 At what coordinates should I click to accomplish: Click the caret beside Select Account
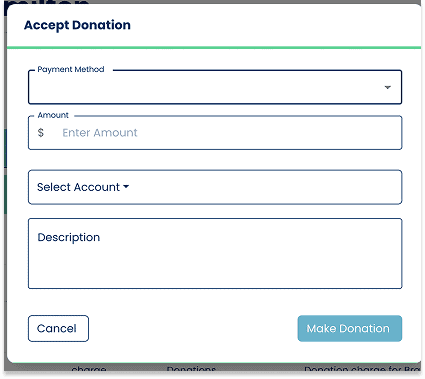click(126, 187)
